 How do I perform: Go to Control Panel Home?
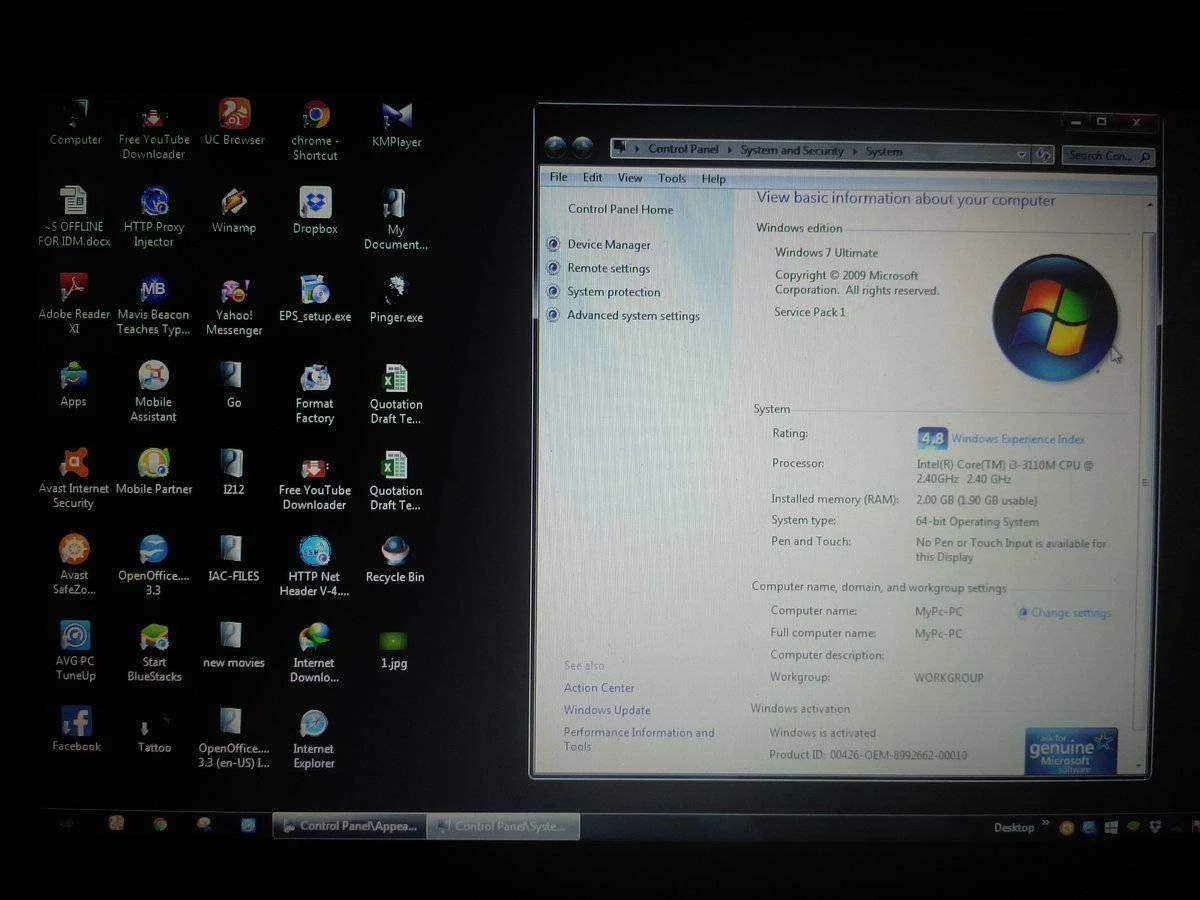point(620,209)
